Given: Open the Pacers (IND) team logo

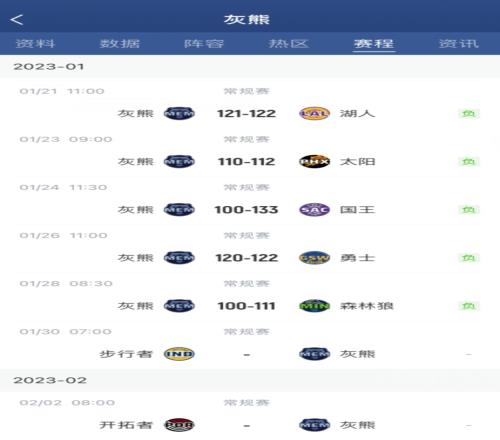Looking at the screenshot, I should click(179, 354).
